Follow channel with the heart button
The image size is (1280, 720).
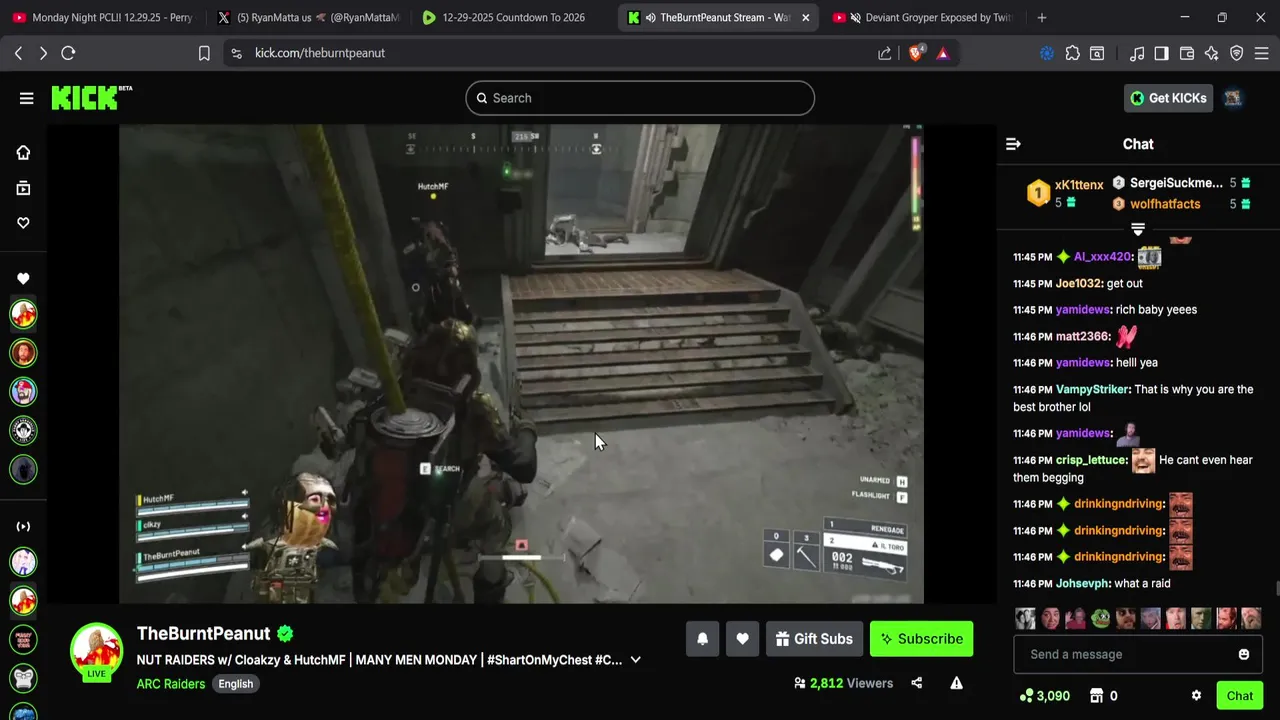[x=742, y=639]
